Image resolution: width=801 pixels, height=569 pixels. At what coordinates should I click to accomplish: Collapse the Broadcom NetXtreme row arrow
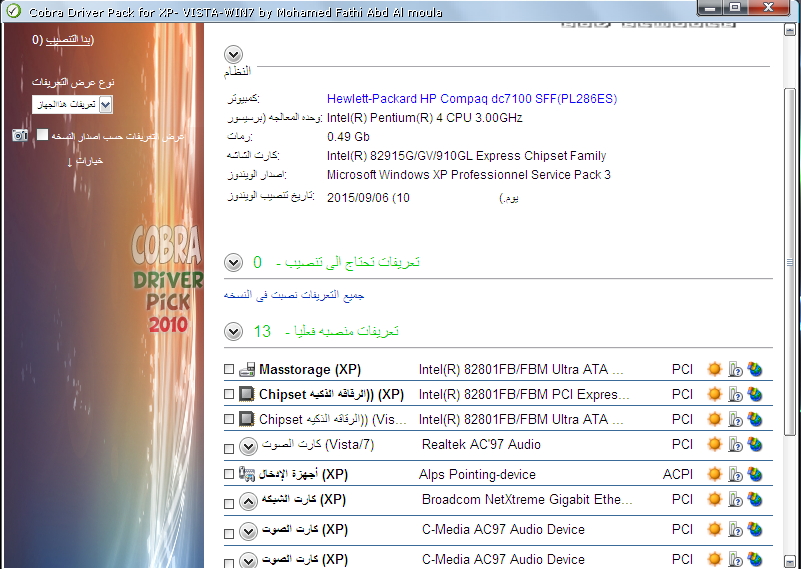click(248, 502)
